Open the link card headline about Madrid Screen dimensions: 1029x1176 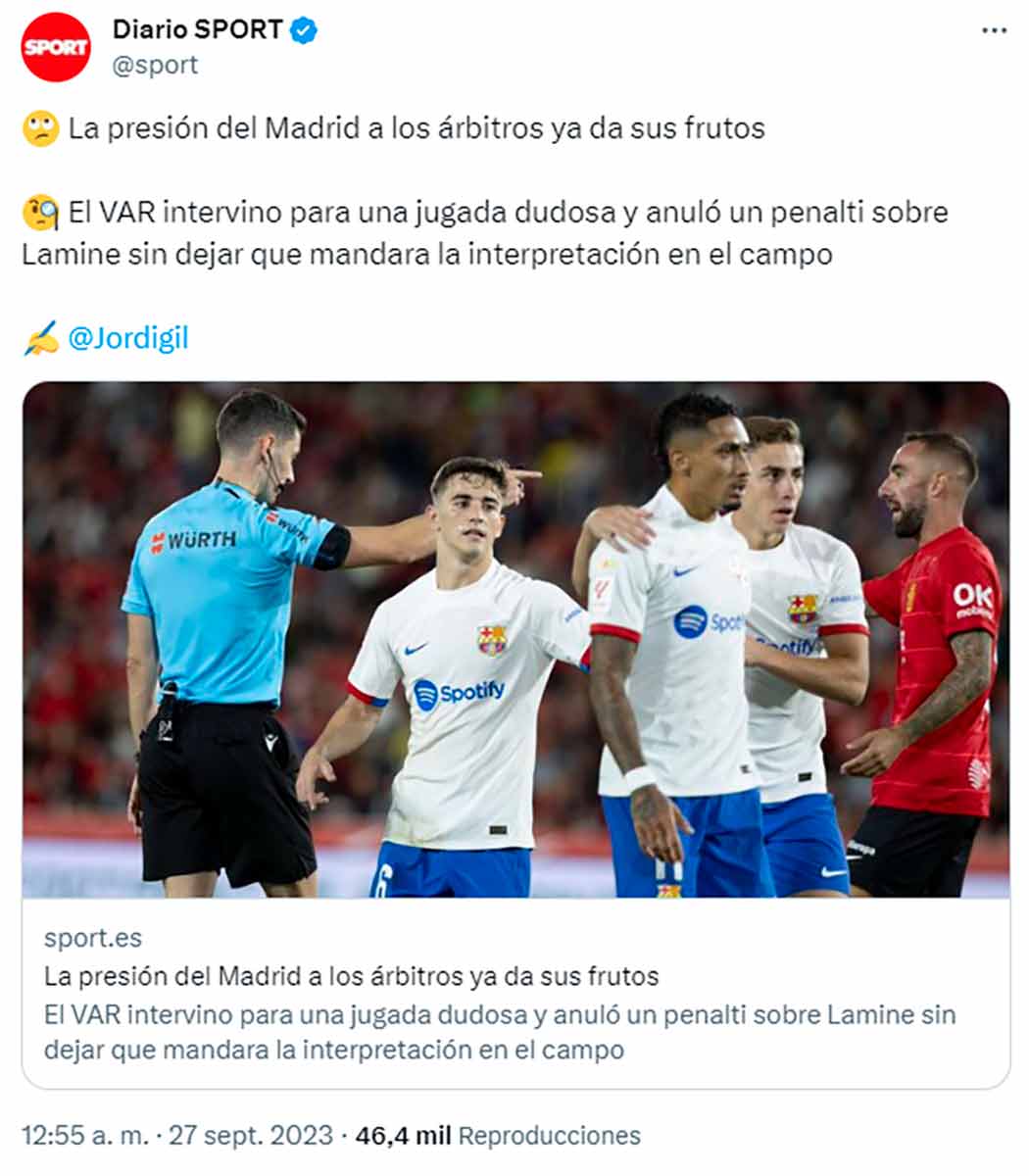(x=351, y=976)
